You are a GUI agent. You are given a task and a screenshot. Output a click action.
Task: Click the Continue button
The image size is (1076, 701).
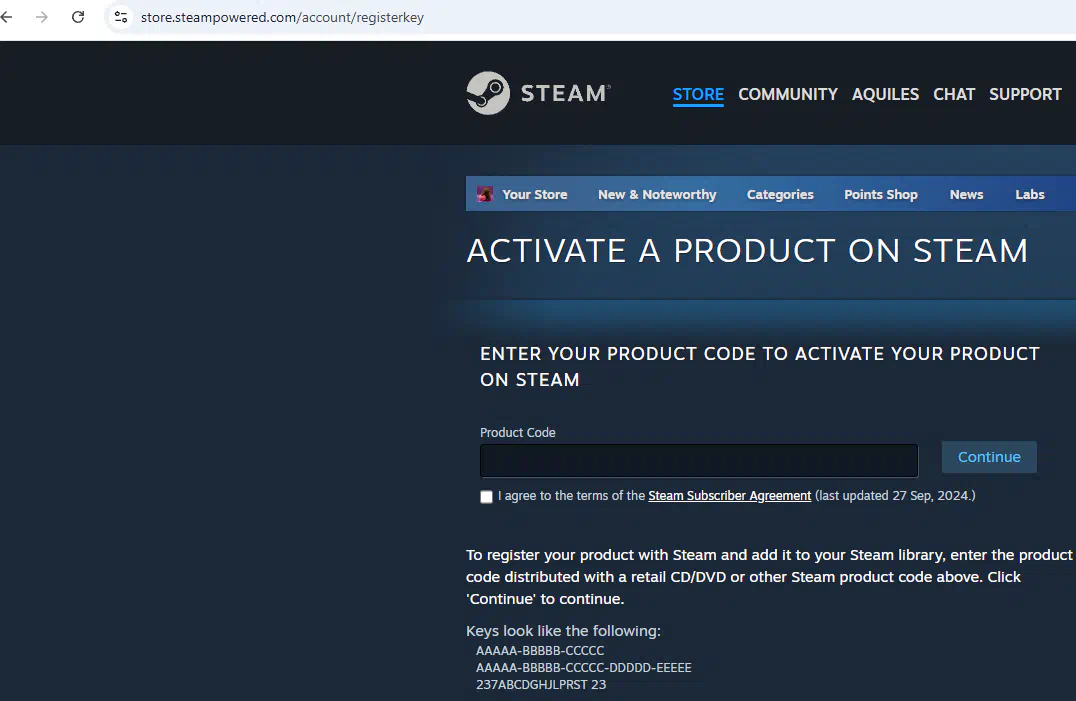pyautogui.click(x=989, y=457)
